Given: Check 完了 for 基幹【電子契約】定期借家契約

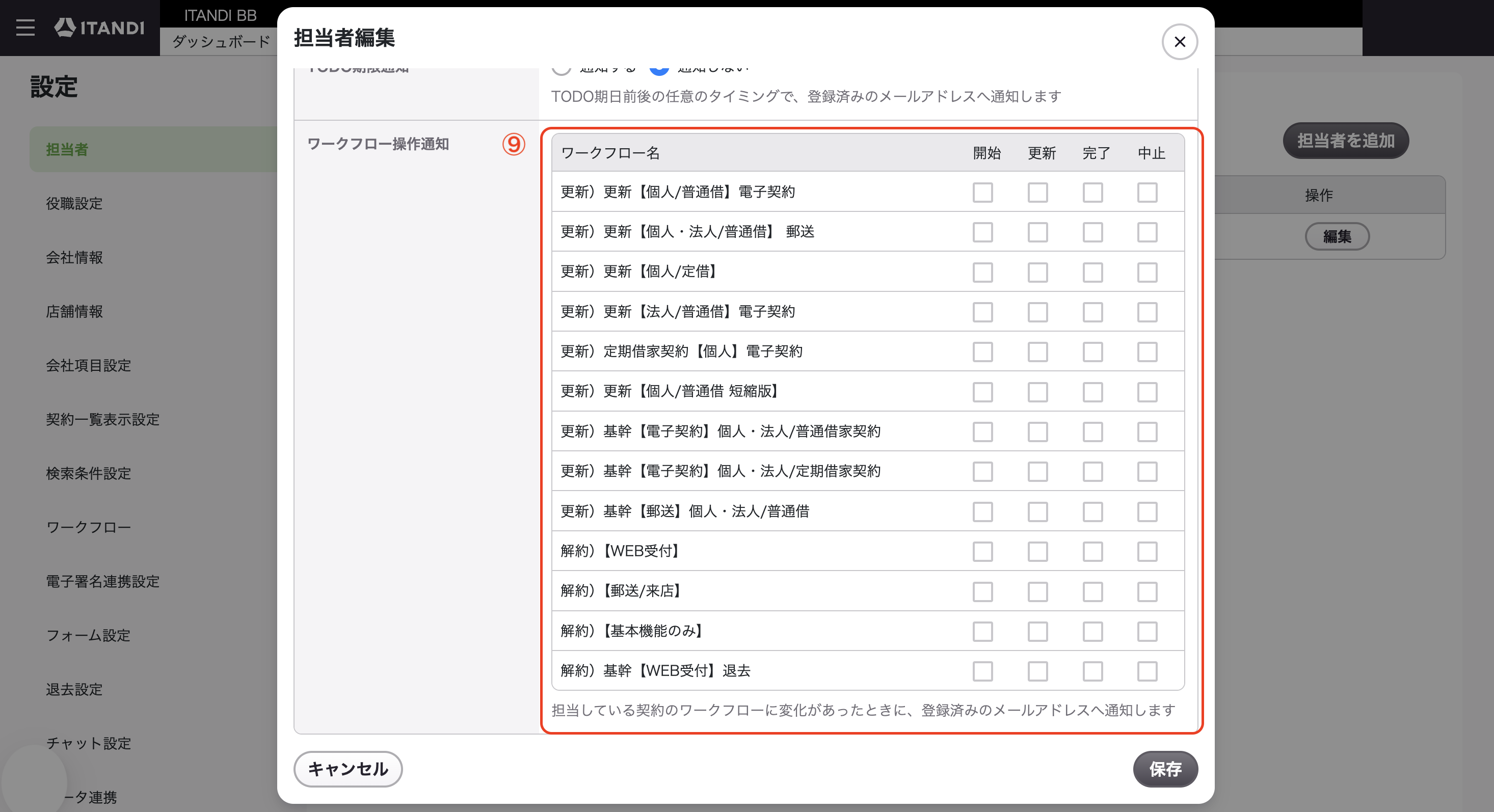Looking at the screenshot, I should [1092, 472].
